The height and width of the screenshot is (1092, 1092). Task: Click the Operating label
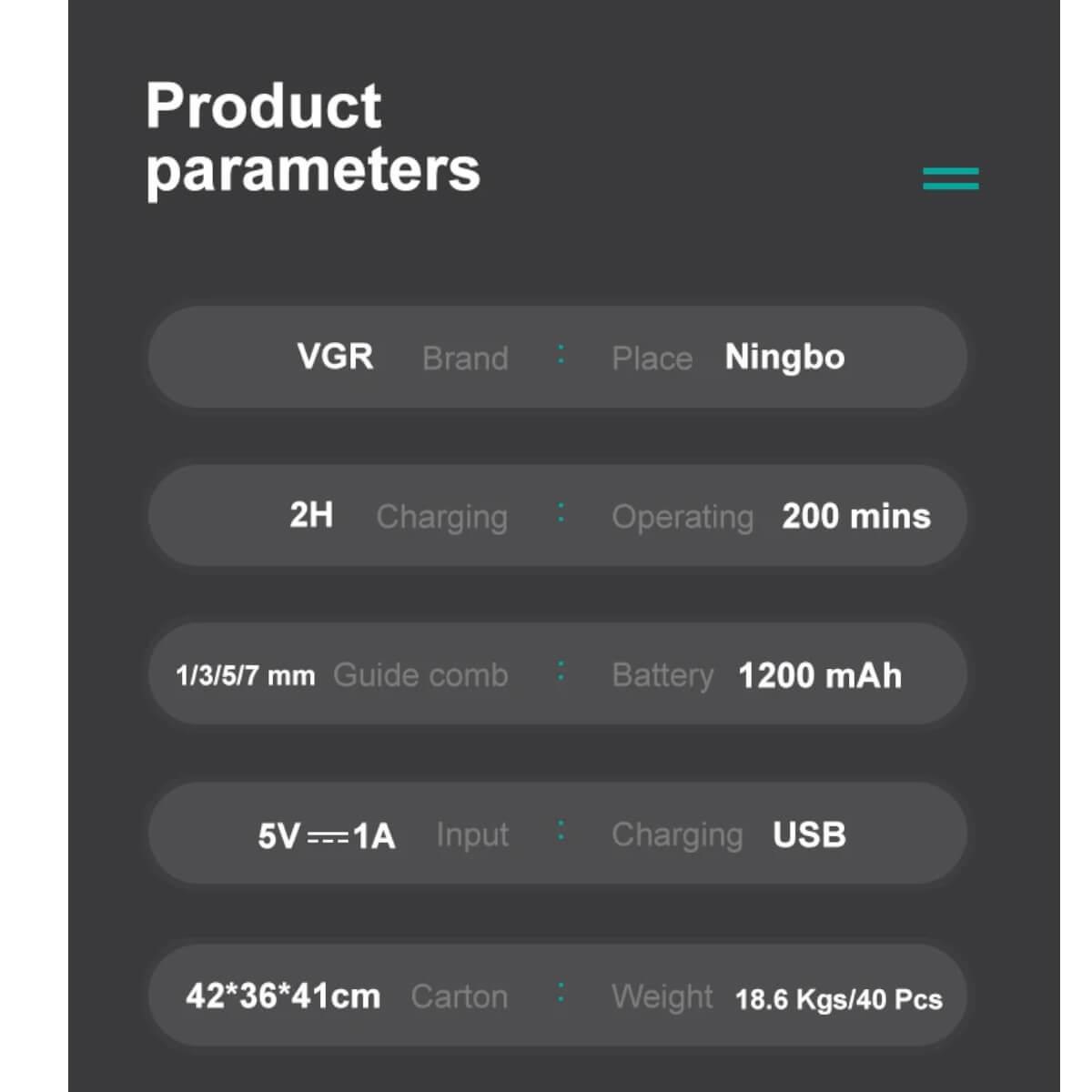click(682, 517)
